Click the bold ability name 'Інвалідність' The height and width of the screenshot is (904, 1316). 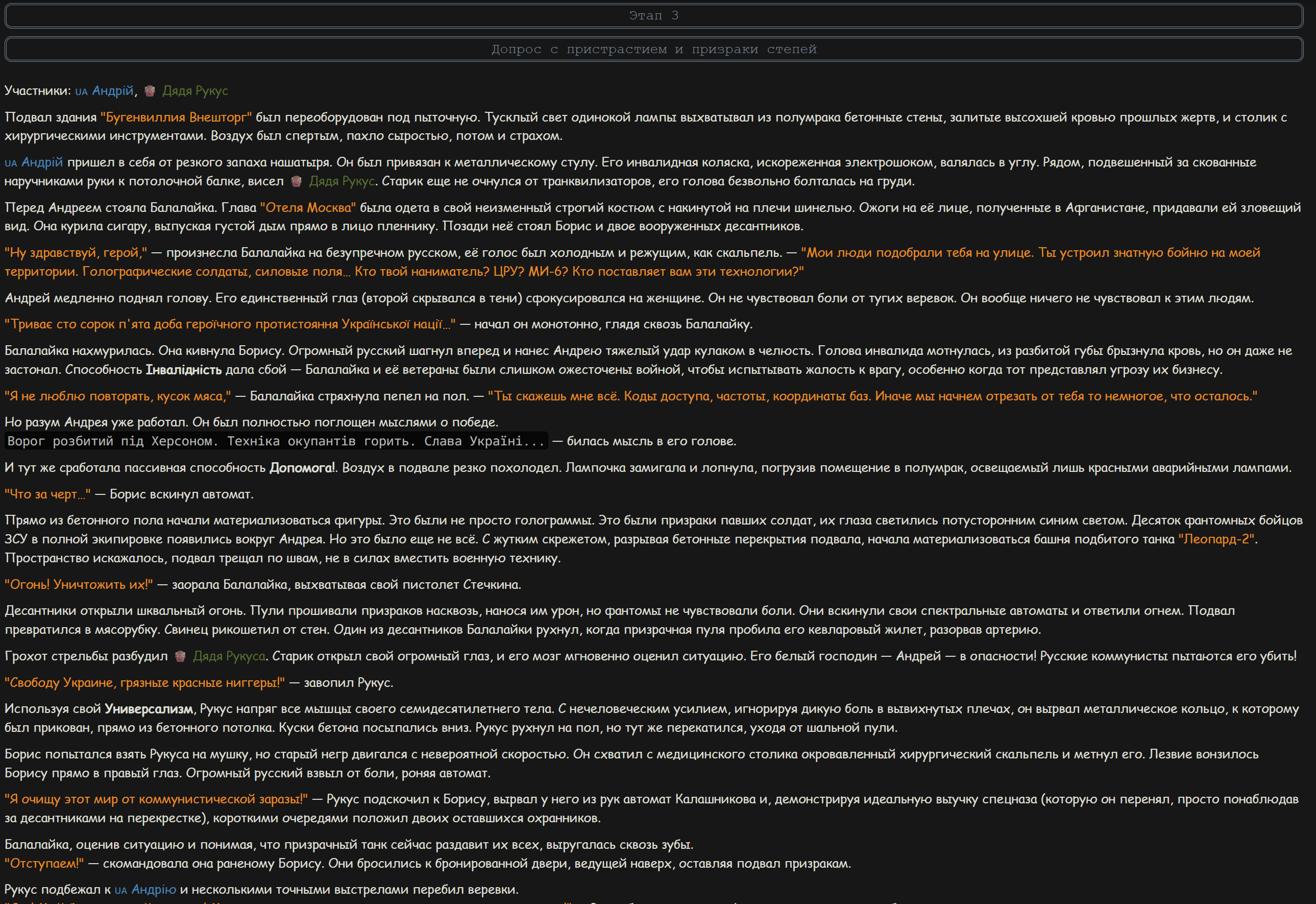(x=183, y=370)
